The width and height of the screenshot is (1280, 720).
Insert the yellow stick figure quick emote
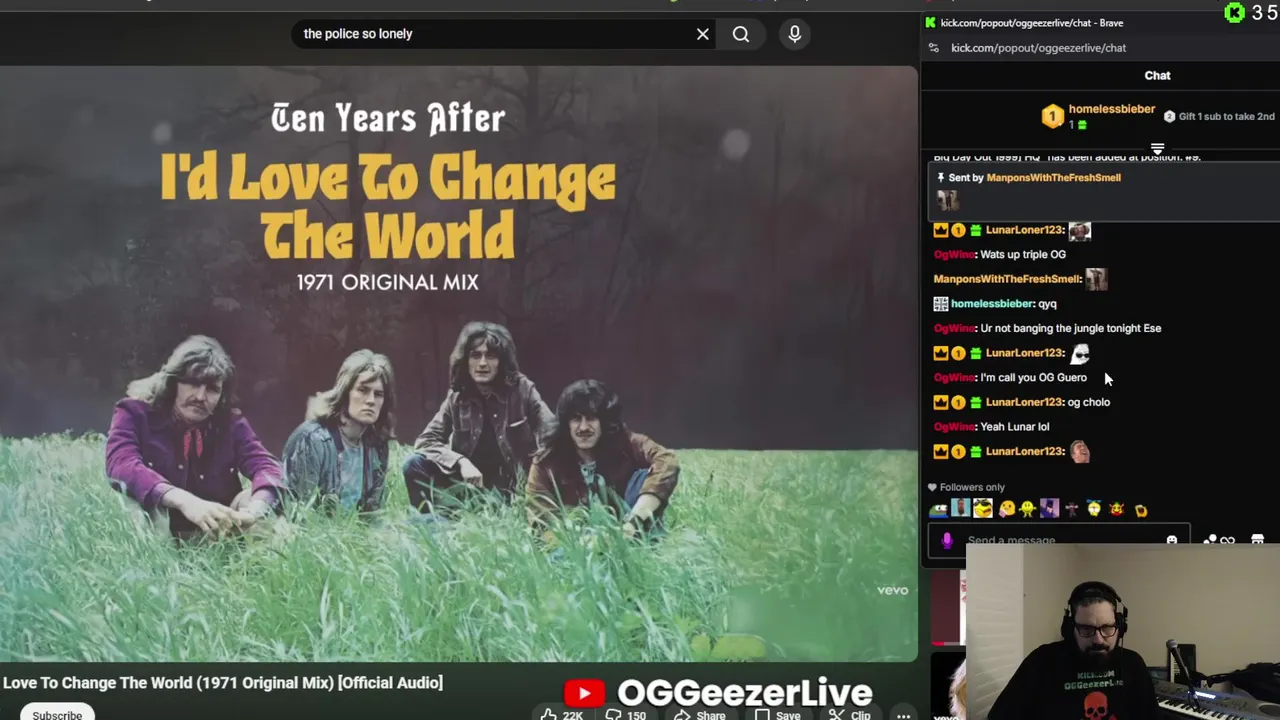coord(1027,509)
